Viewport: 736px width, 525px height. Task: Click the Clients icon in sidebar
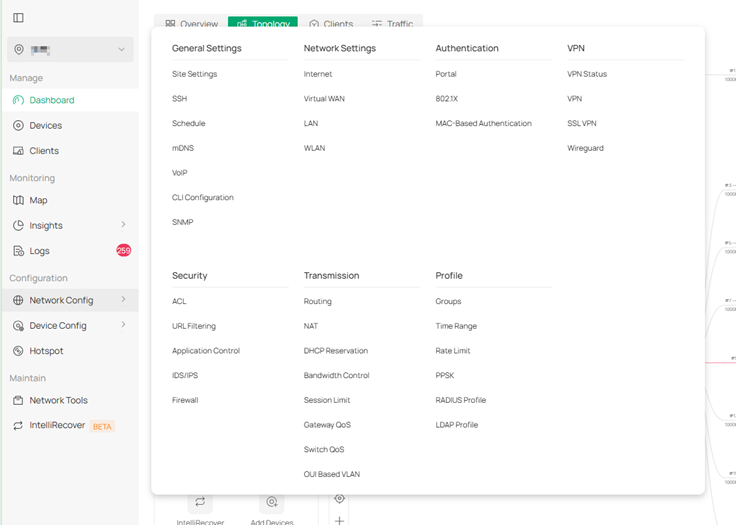tap(18, 151)
